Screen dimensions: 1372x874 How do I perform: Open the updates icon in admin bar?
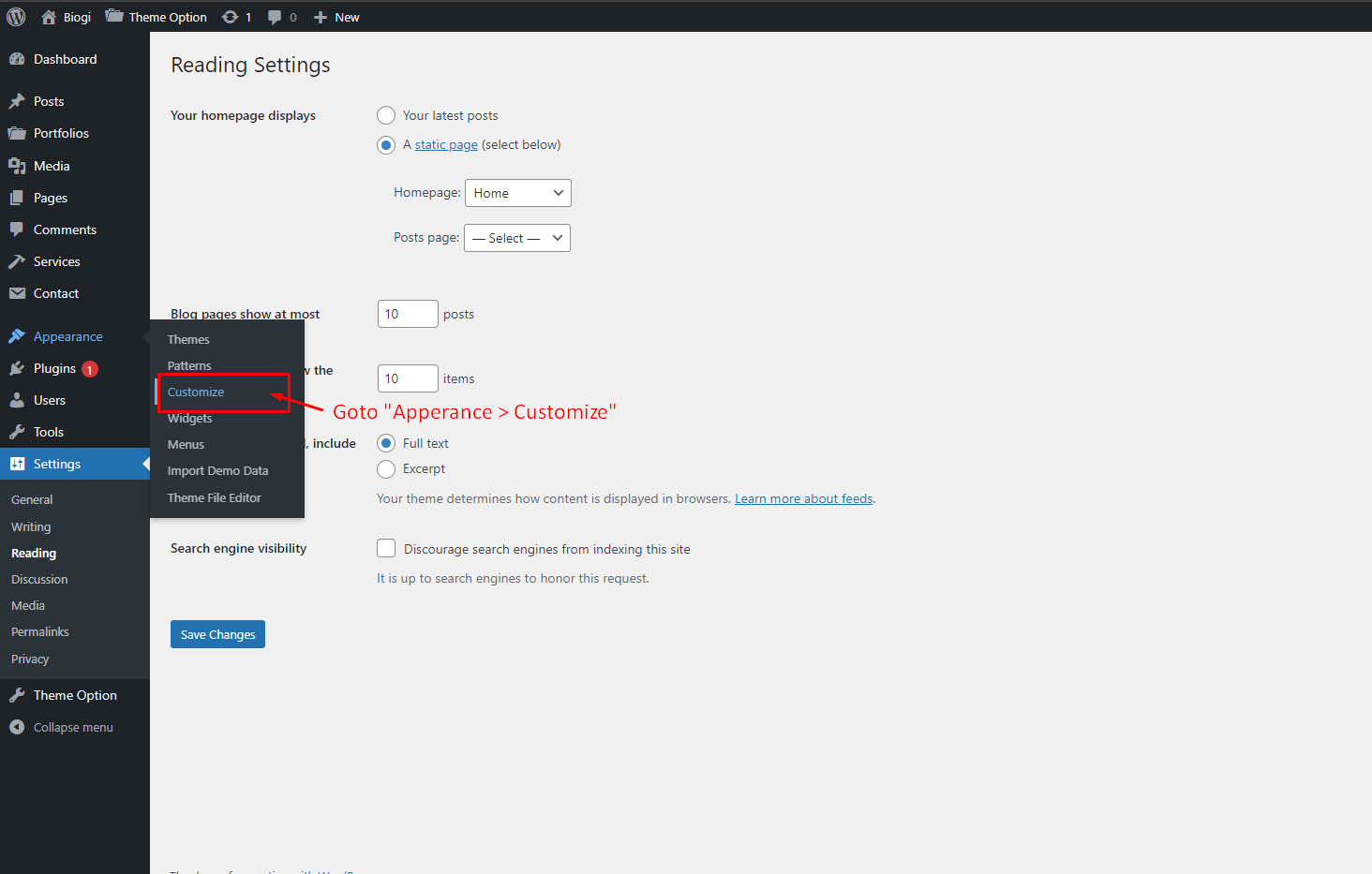[x=230, y=17]
